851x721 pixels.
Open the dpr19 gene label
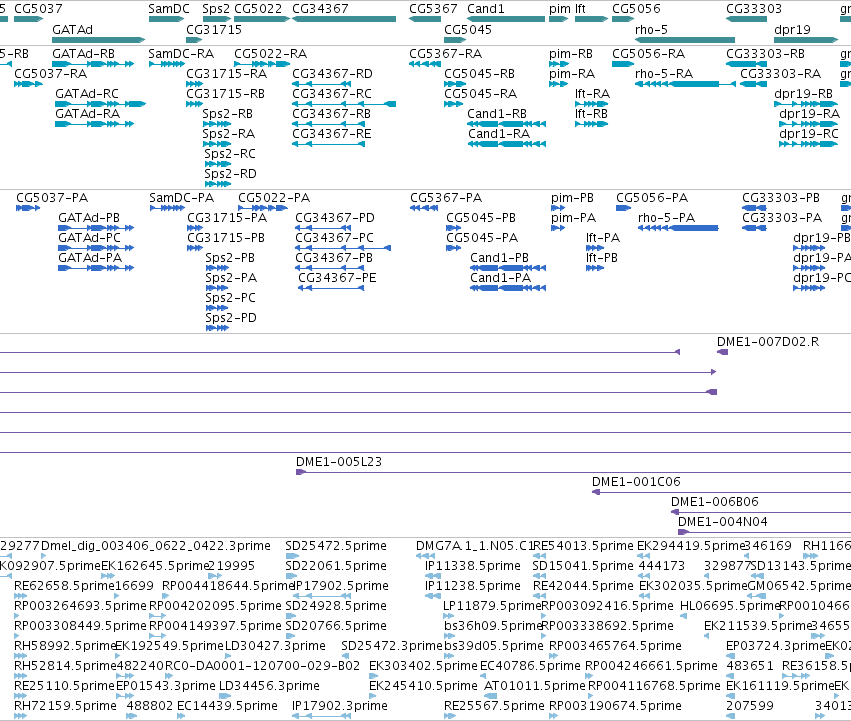pos(792,29)
